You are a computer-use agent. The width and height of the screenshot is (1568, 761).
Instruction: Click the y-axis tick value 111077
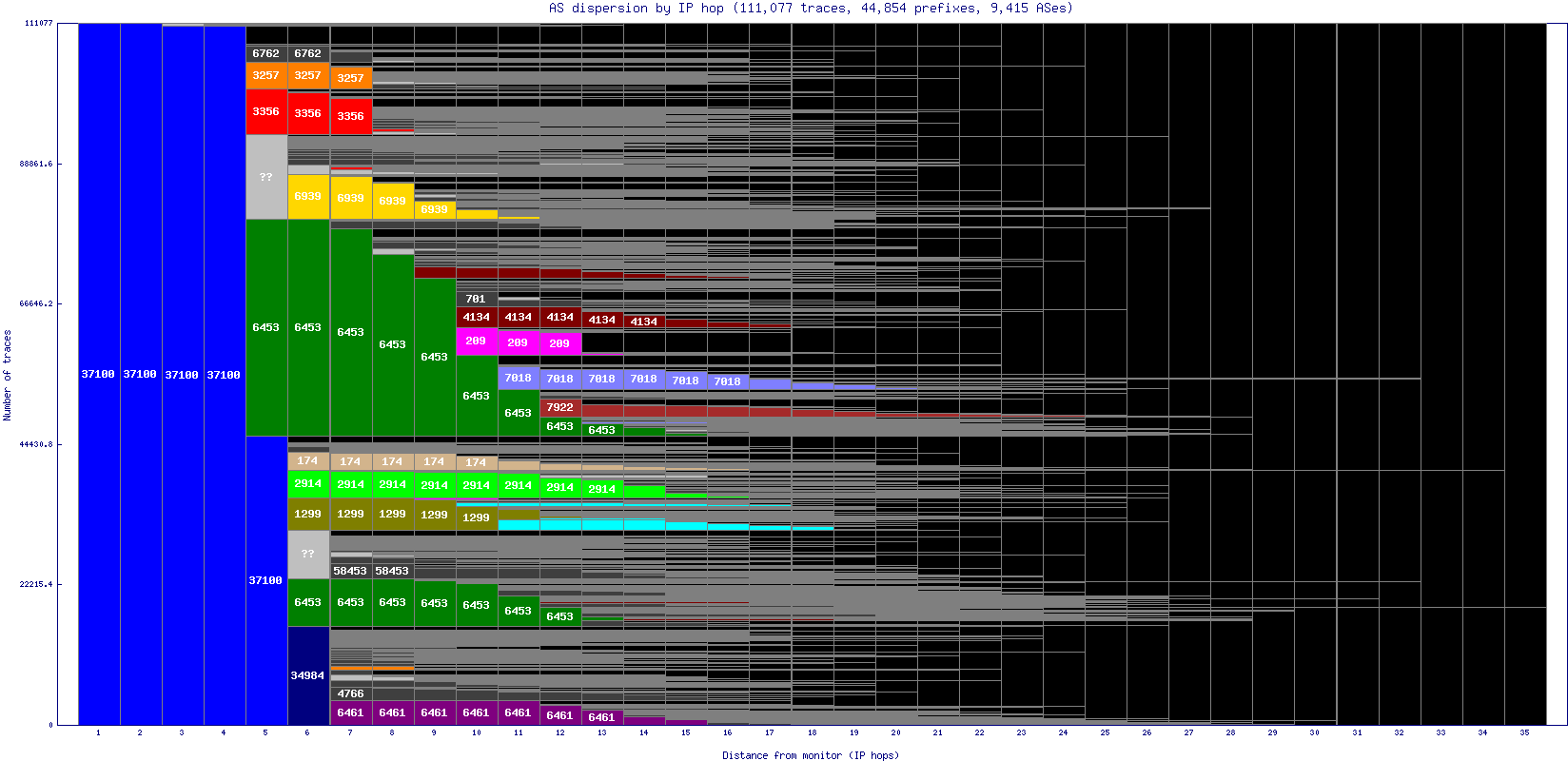pyautogui.click(x=38, y=23)
